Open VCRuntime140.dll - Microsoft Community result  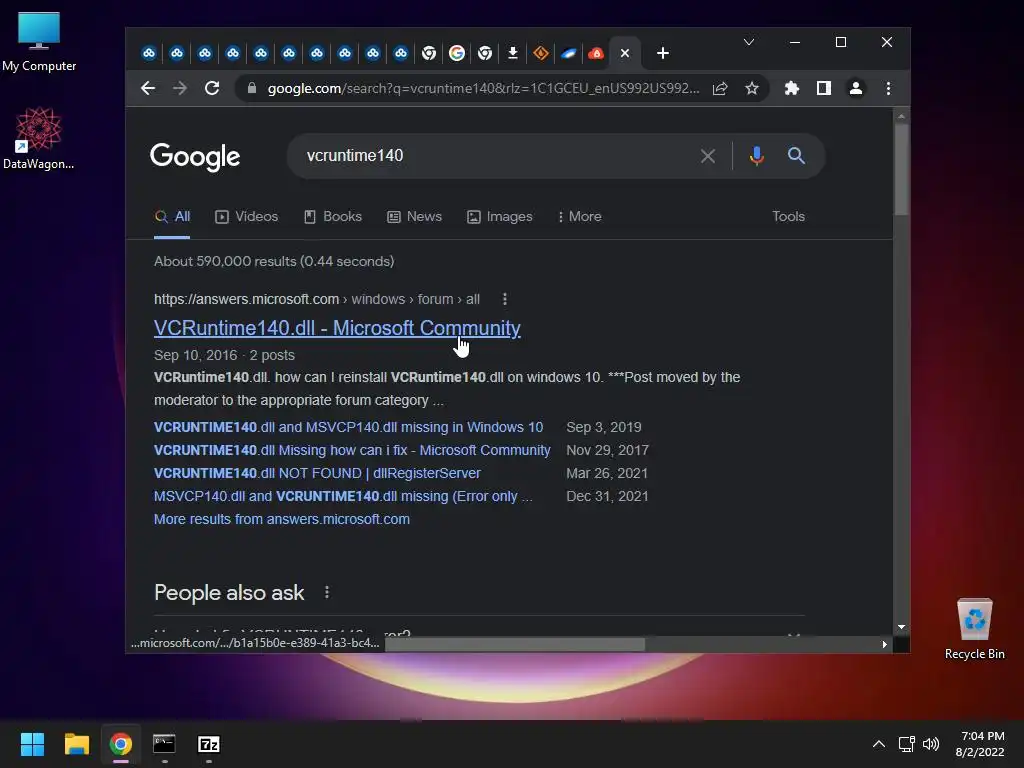pyautogui.click(x=337, y=328)
